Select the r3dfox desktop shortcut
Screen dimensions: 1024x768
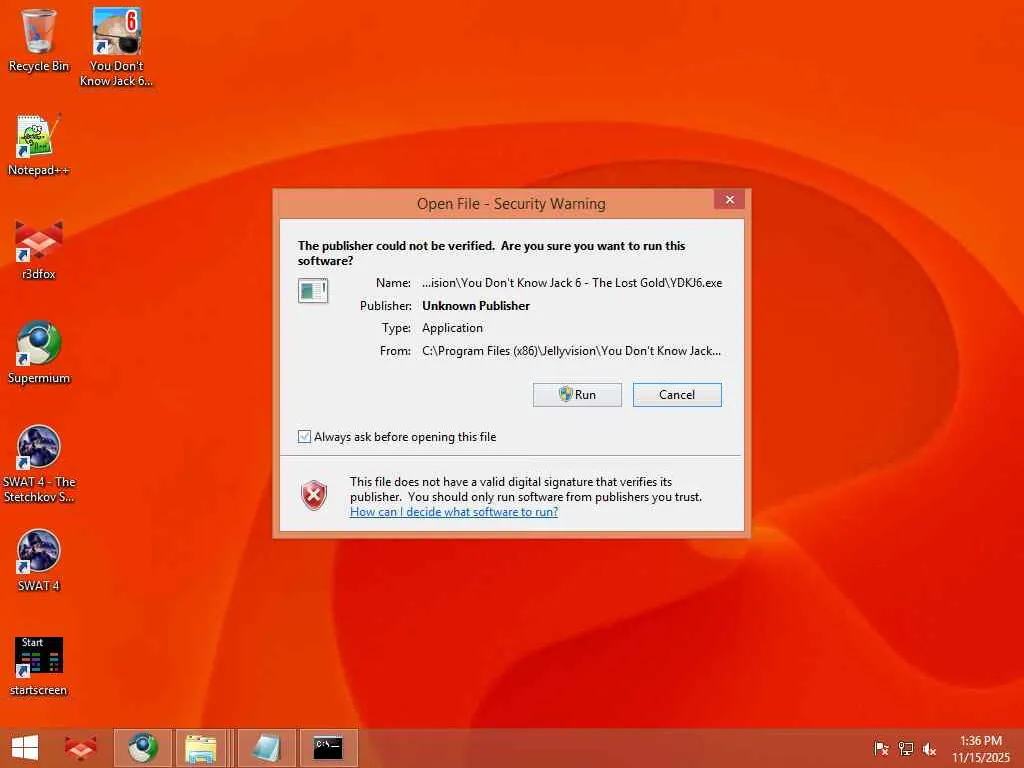pyautogui.click(x=39, y=249)
